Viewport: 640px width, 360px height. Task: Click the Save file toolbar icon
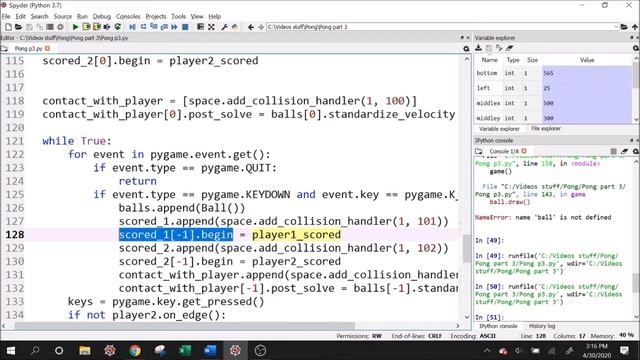click(x=29, y=27)
